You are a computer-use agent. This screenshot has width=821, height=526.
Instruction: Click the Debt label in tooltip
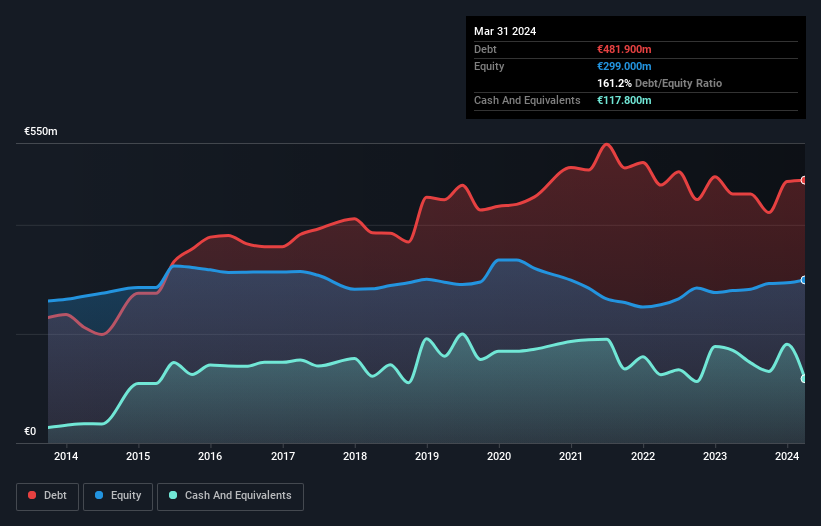click(x=485, y=49)
